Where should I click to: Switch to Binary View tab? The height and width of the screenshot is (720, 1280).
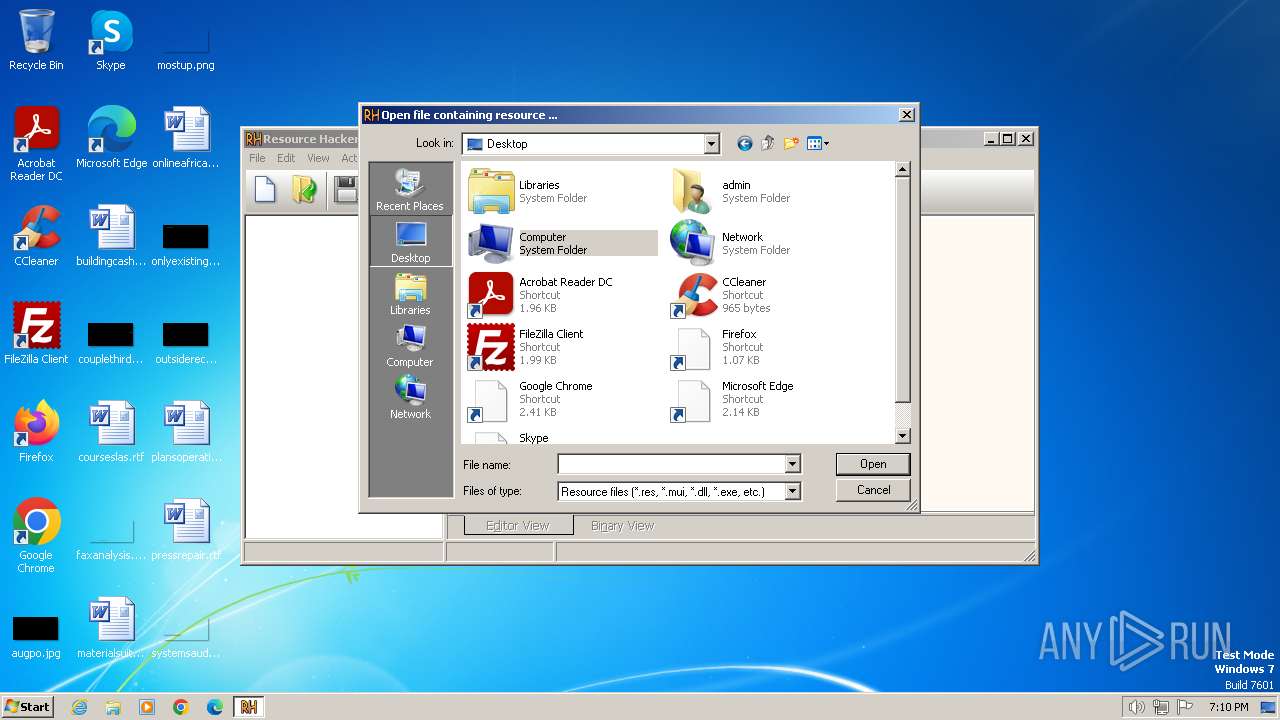(x=622, y=525)
